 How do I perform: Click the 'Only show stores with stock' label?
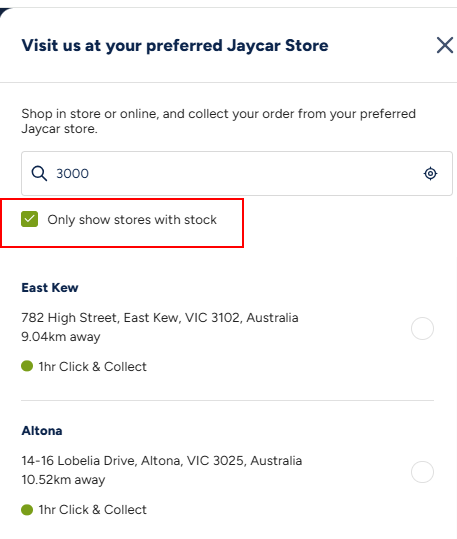point(132,220)
